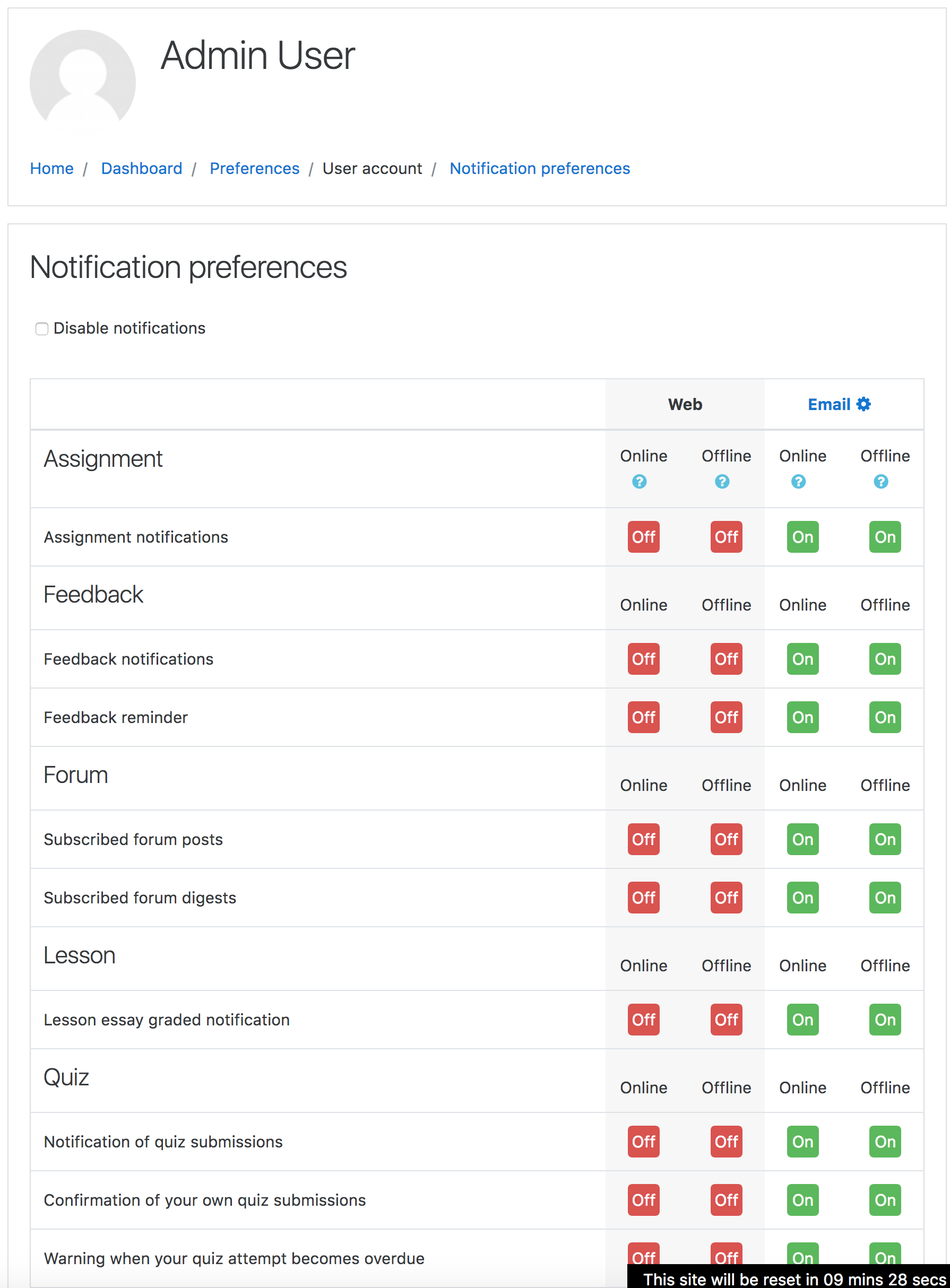
Task: Toggle Web Online for own quiz submission confirmation
Action: click(643, 1199)
